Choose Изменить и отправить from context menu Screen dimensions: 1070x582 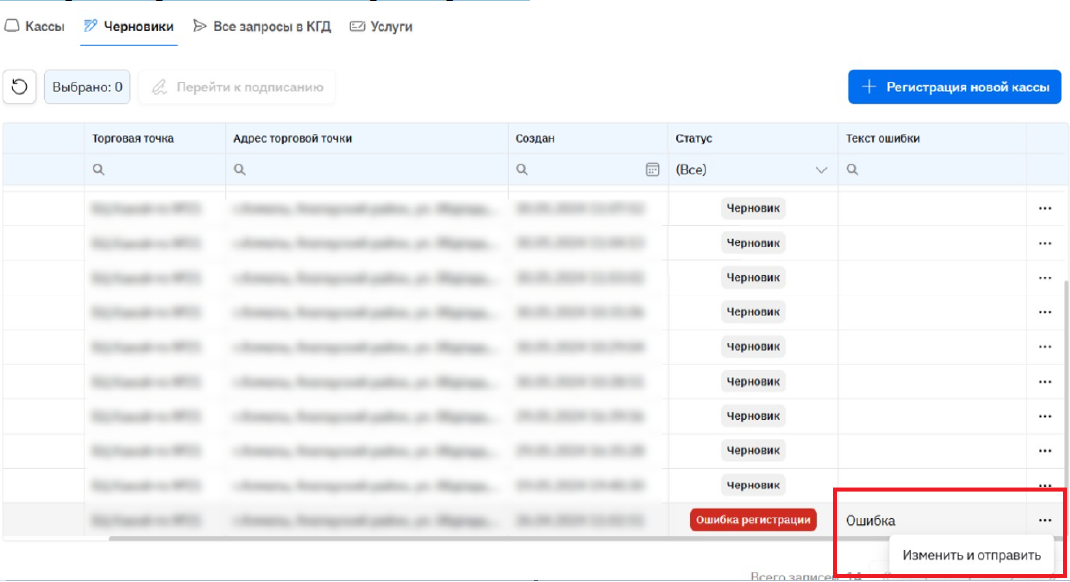(971, 555)
